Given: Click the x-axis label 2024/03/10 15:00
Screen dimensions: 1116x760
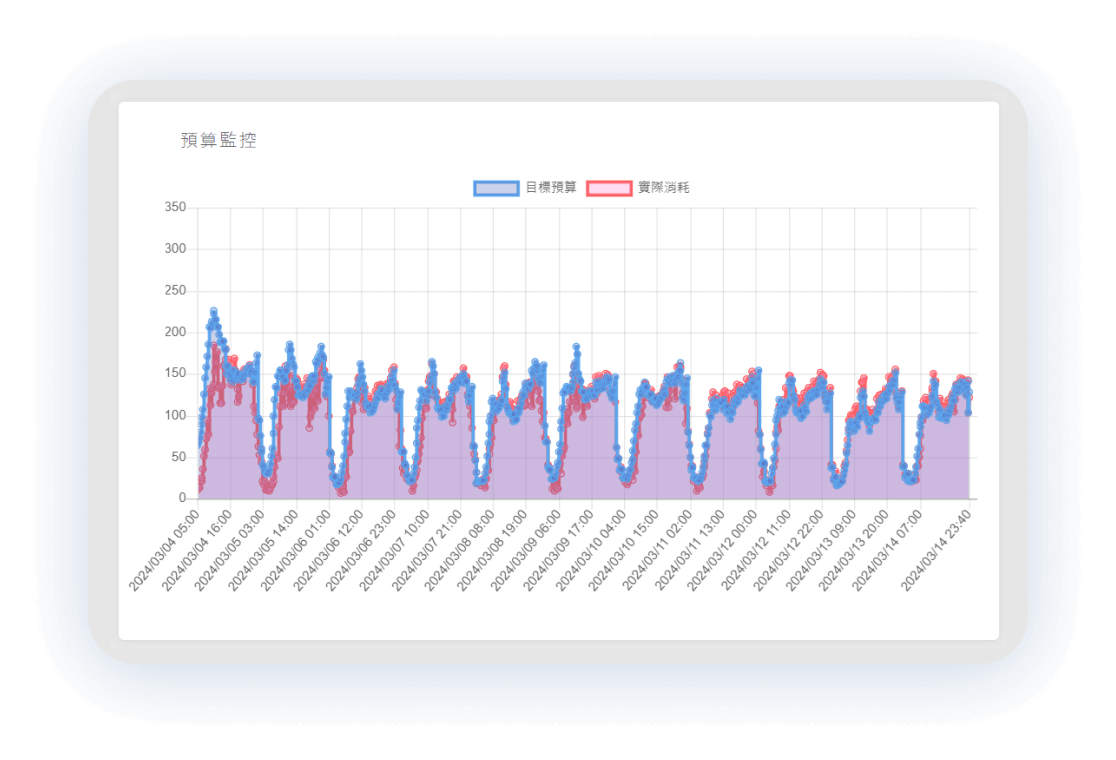Looking at the screenshot, I should tap(623, 550).
